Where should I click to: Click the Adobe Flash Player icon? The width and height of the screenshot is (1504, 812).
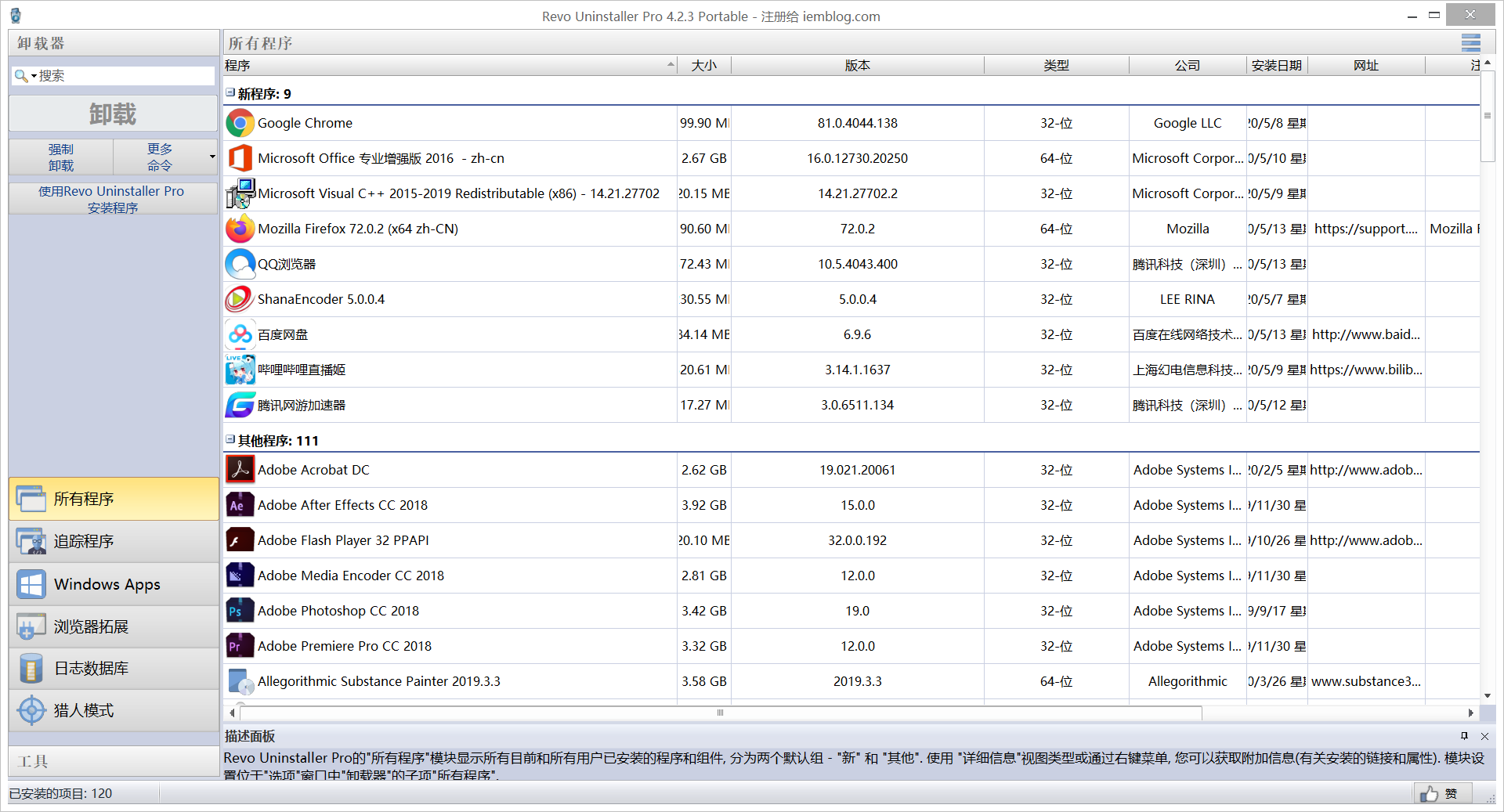click(x=240, y=540)
